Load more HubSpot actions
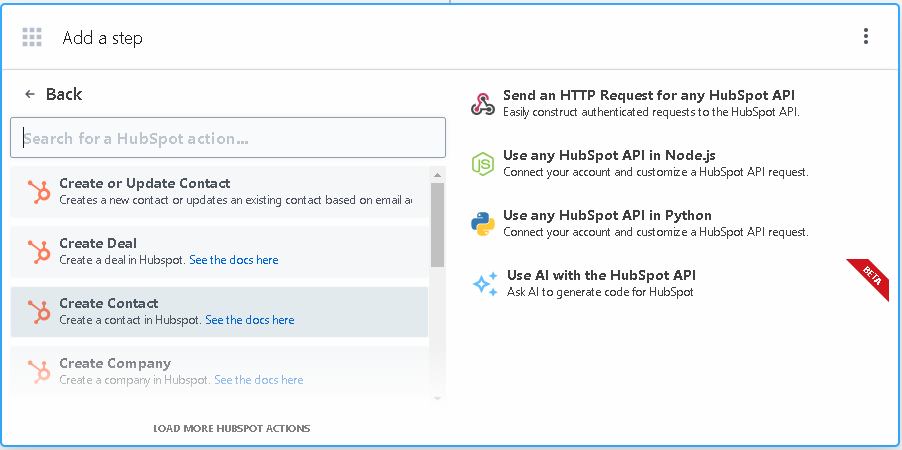 (232, 429)
